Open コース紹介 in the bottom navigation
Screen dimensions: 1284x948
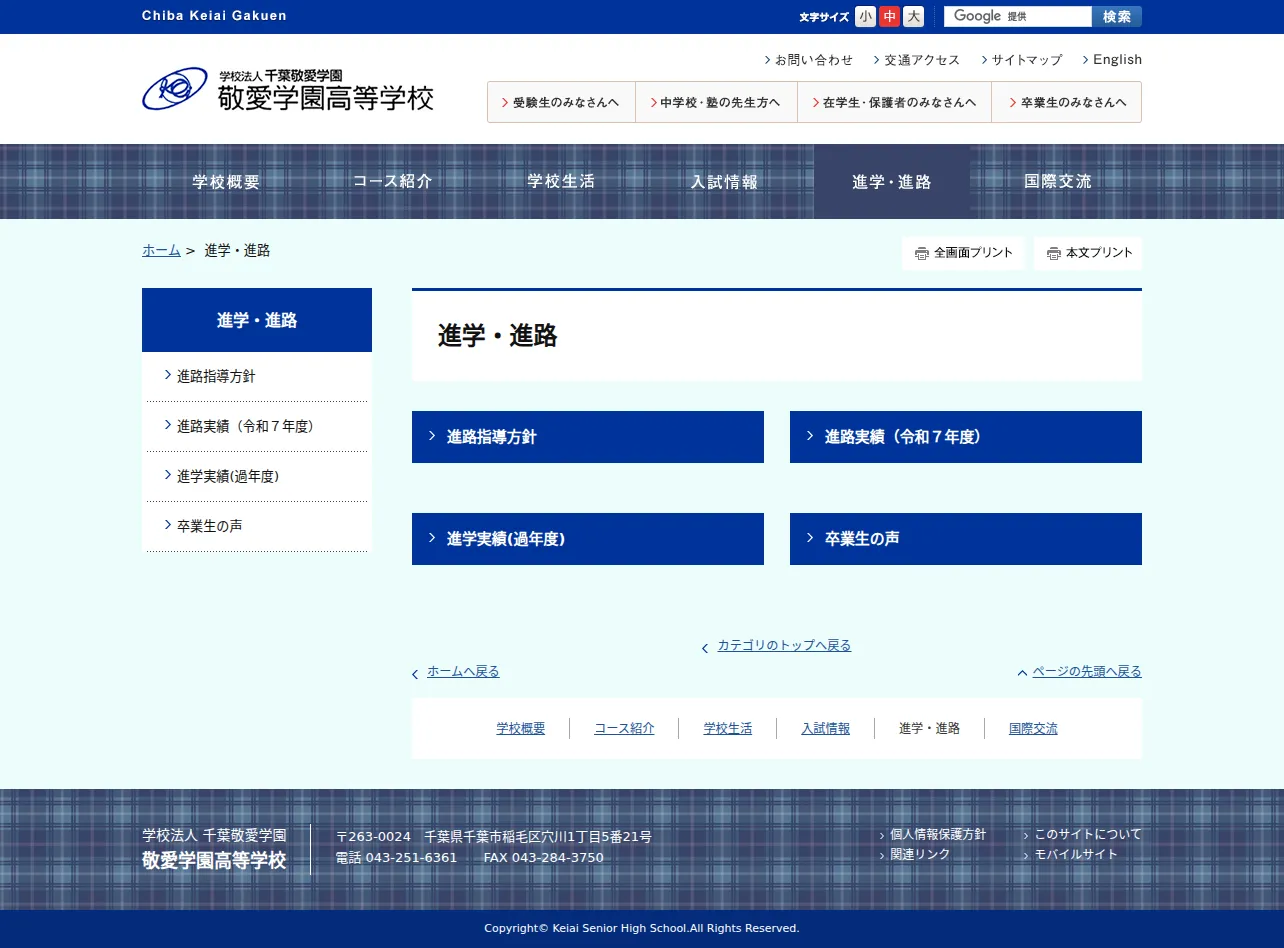click(624, 729)
